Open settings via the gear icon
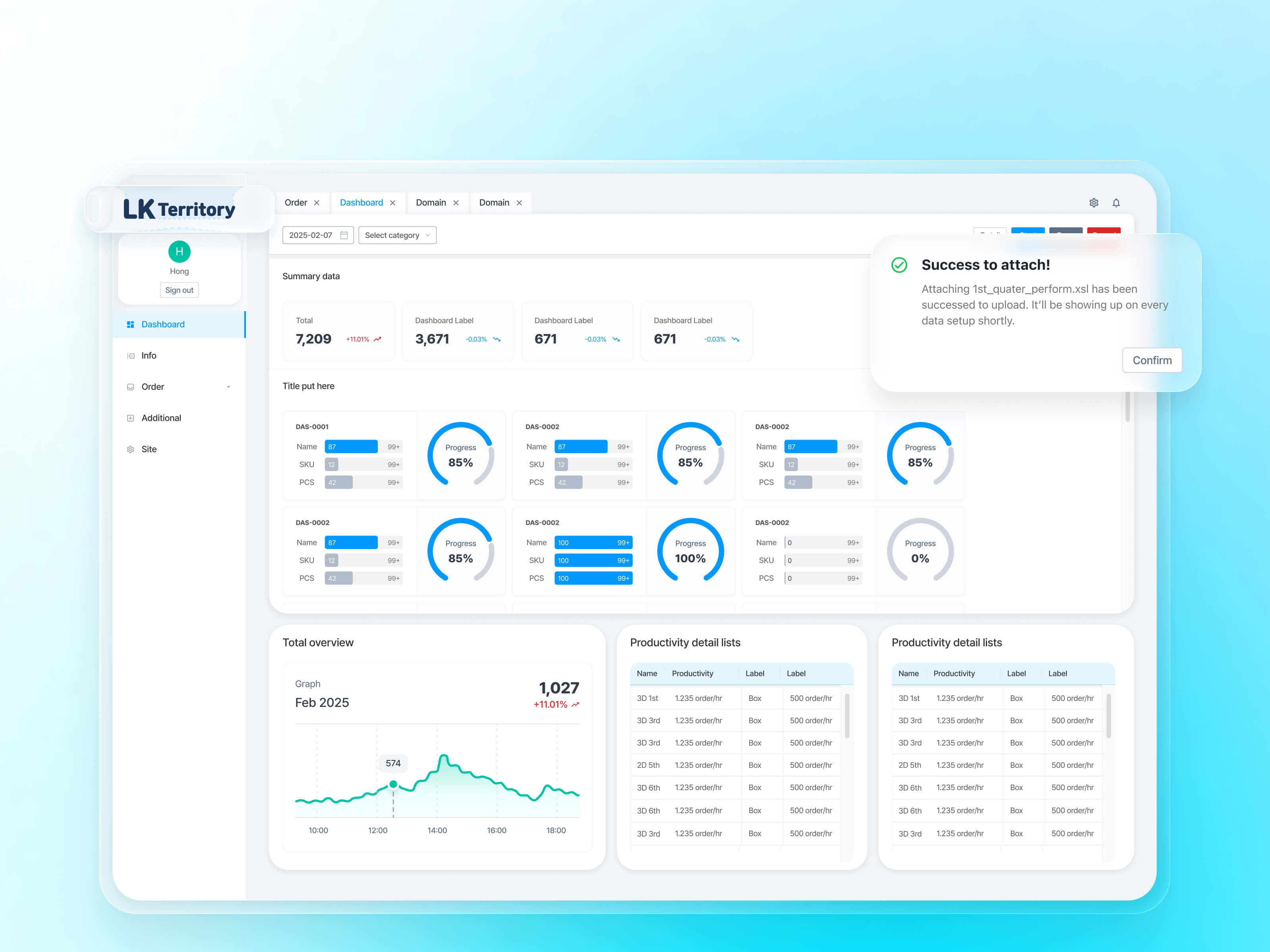 (1093, 203)
